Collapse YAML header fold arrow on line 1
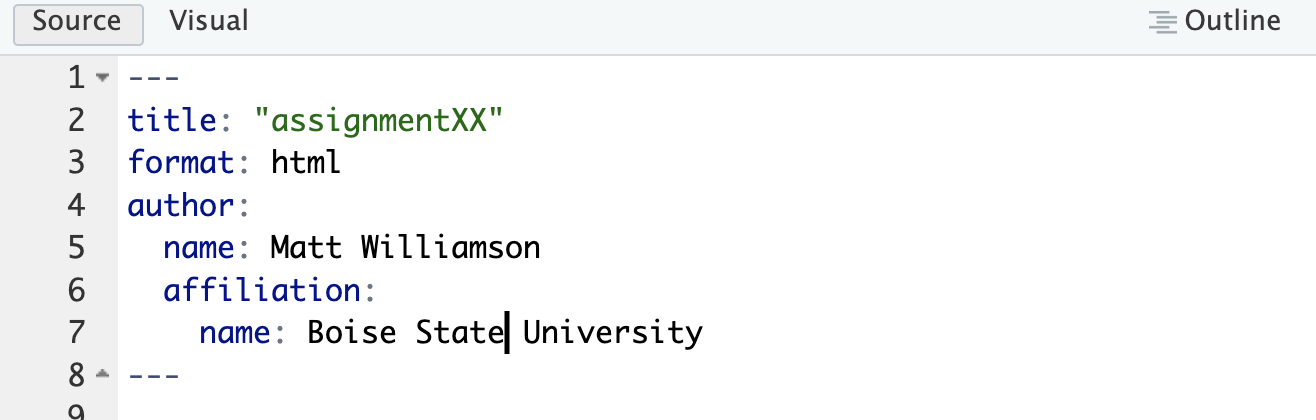The image size is (1316, 420). pos(102,78)
